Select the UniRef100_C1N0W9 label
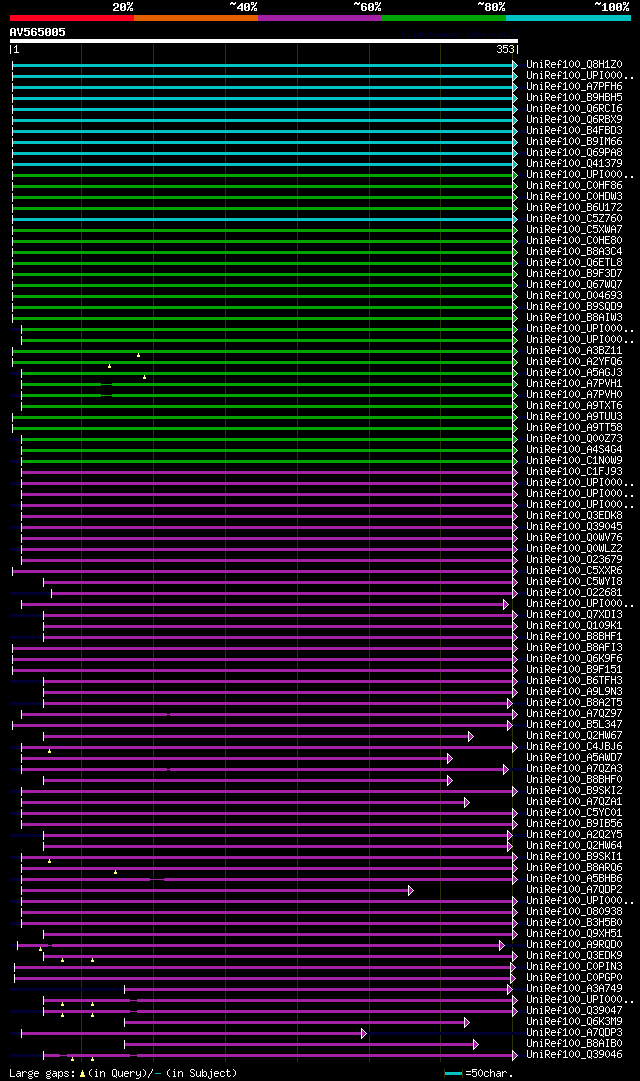 (x=574, y=462)
